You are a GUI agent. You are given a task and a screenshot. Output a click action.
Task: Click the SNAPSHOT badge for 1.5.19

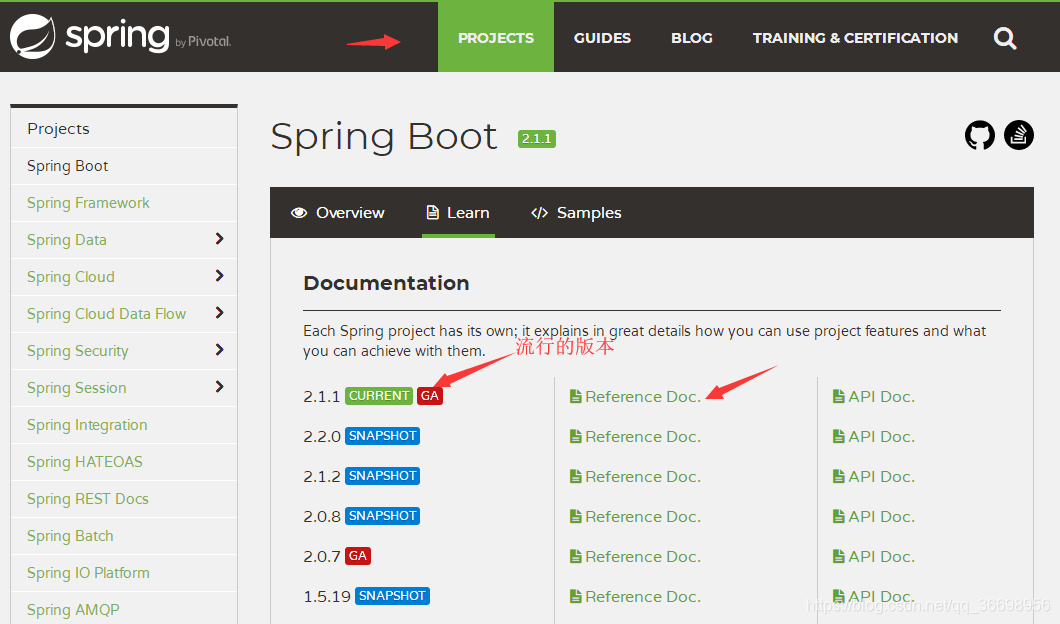click(x=392, y=596)
